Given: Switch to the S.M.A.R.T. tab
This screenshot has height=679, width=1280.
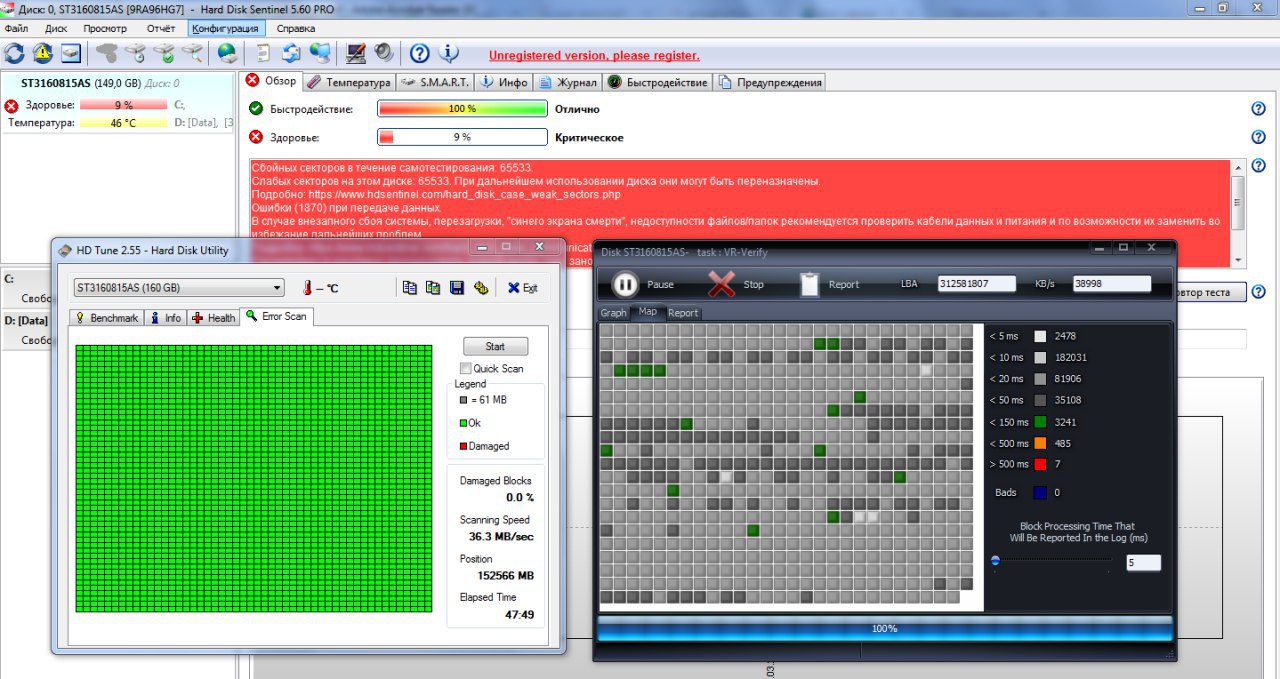Looking at the screenshot, I should coord(436,82).
